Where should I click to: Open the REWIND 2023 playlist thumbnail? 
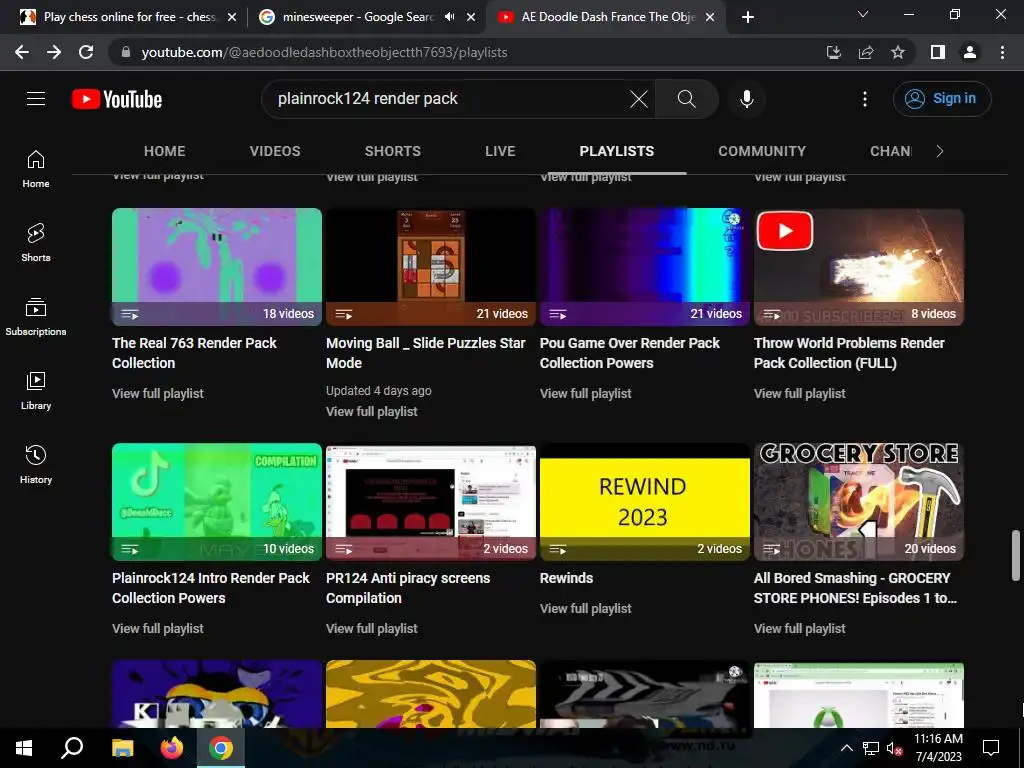pyautogui.click(x=645, y=502)
